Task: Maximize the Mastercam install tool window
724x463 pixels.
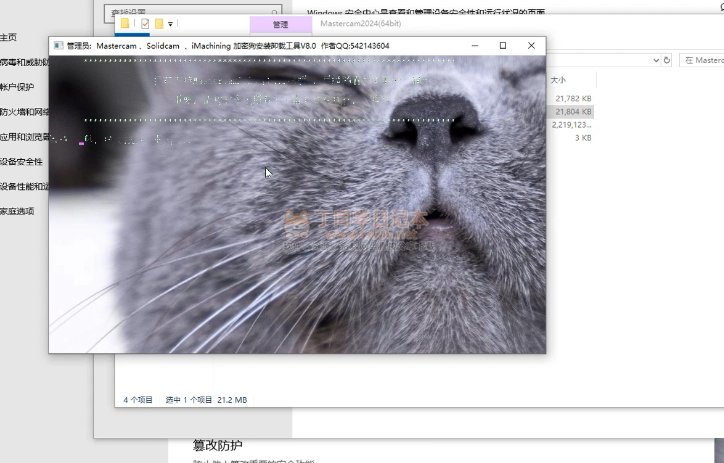Action: click(502, 46)
